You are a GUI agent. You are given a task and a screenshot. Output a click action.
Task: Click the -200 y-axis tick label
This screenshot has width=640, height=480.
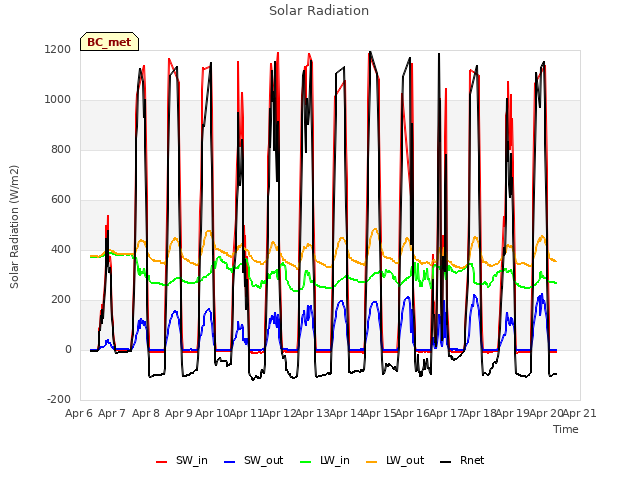59,400
